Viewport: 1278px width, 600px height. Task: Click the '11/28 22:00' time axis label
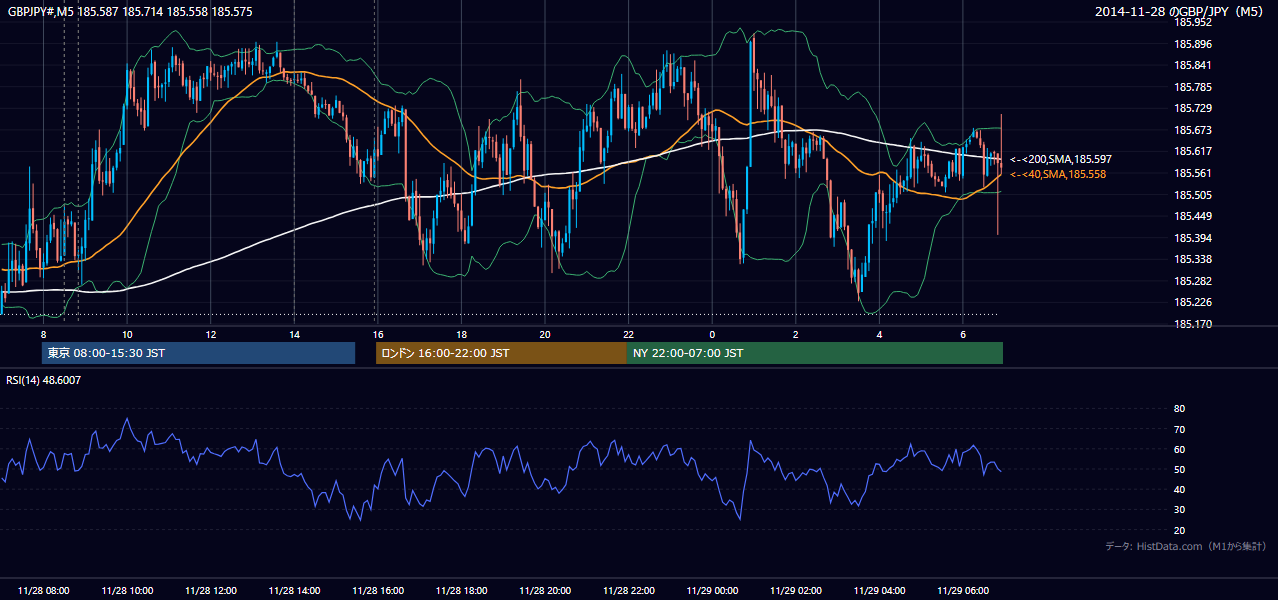coord(628,591)
